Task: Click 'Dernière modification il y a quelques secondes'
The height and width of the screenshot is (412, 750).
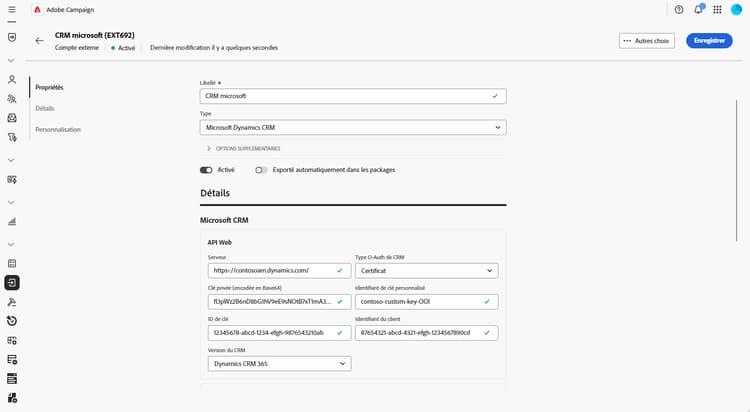Action: [x=214, y=47]
